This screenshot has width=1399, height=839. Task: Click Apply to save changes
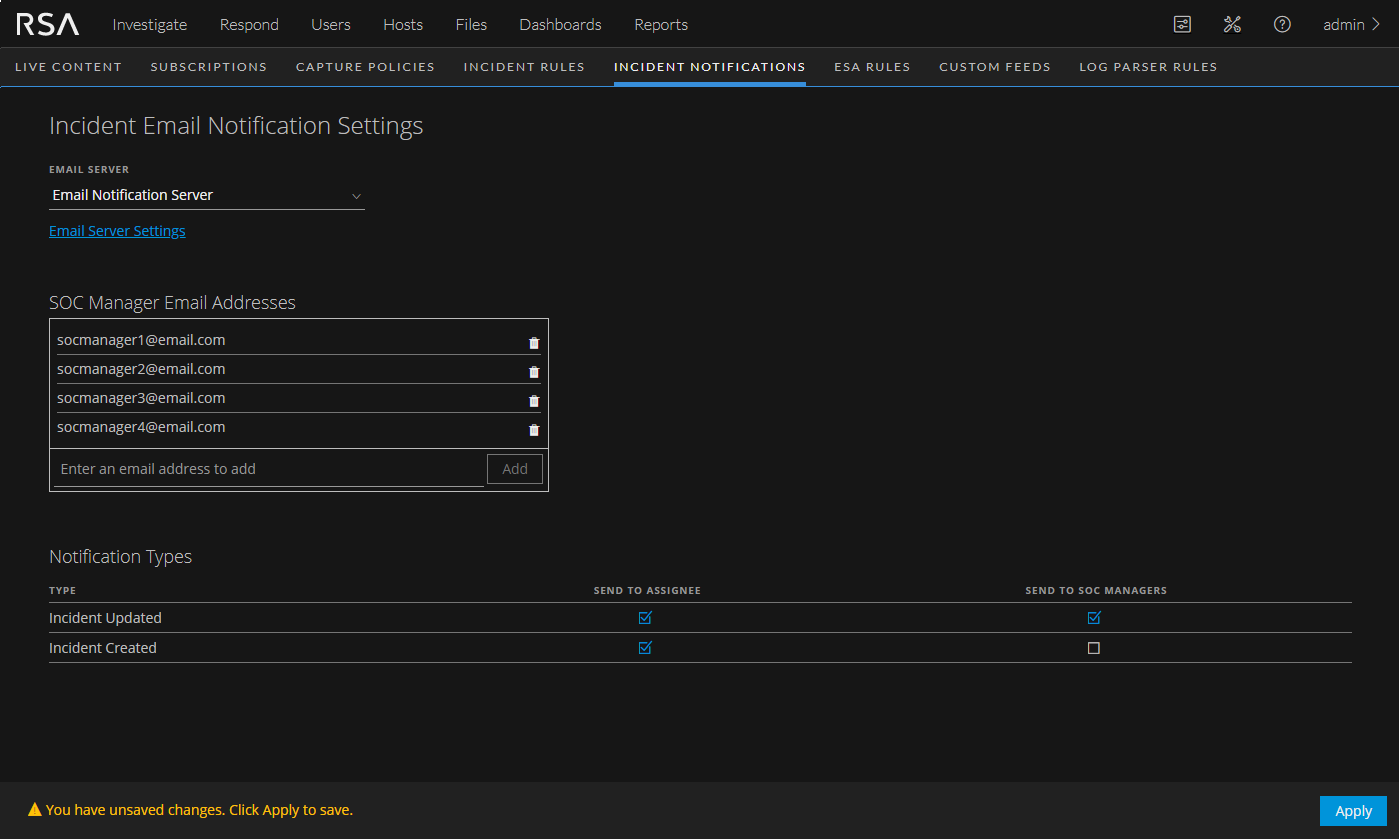[x=1353, y=811]
